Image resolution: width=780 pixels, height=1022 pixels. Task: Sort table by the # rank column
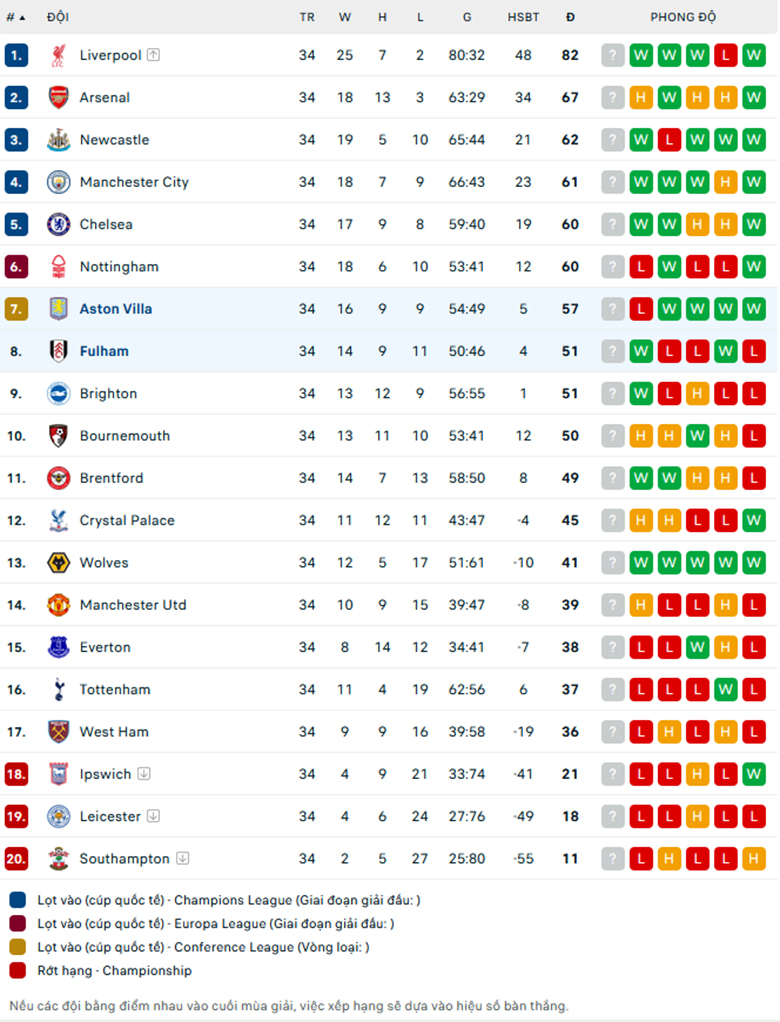[x=16, y=18]
